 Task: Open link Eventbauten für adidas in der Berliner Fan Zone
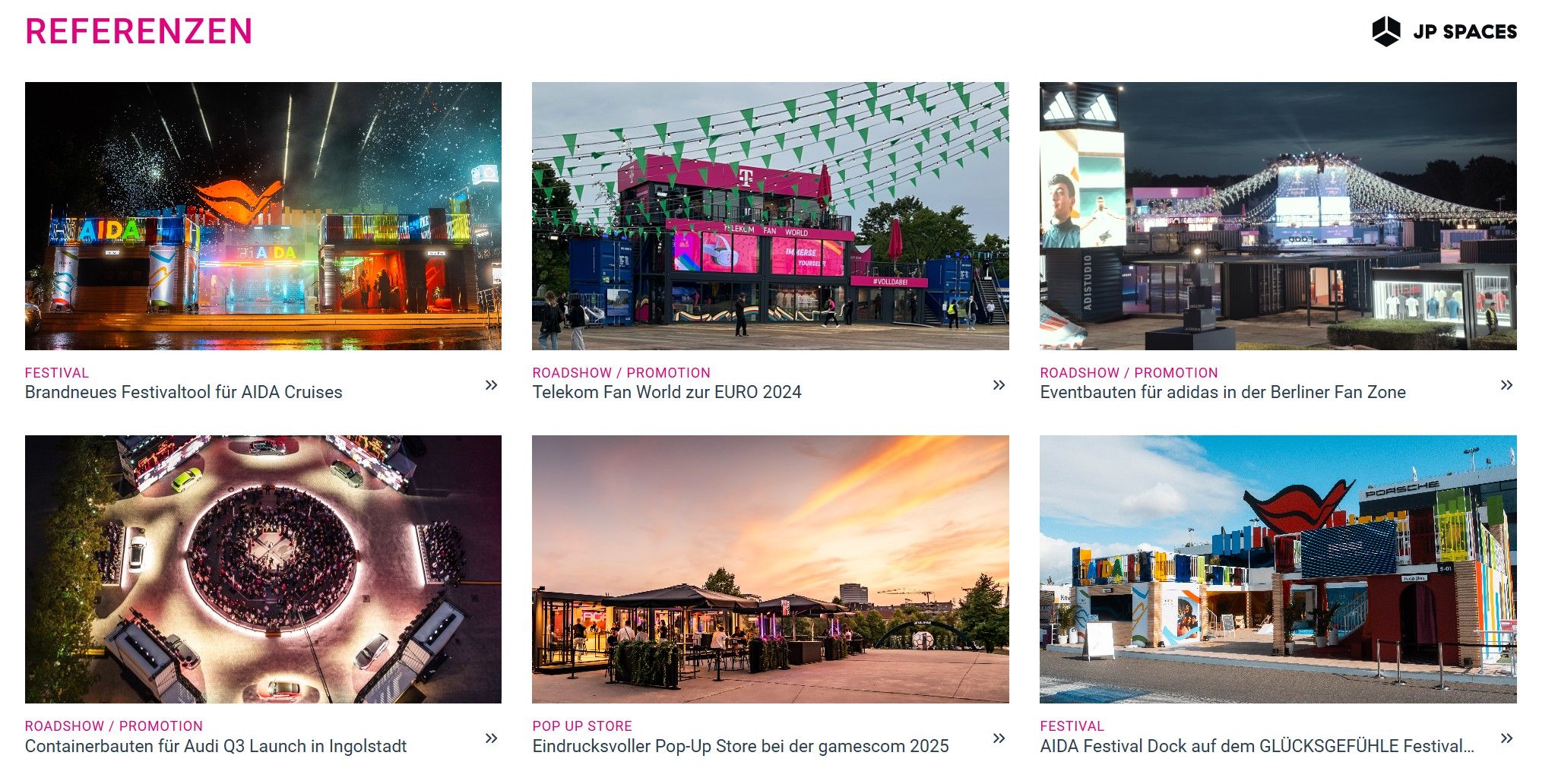pyautogui.click(x=1223, y=393)
